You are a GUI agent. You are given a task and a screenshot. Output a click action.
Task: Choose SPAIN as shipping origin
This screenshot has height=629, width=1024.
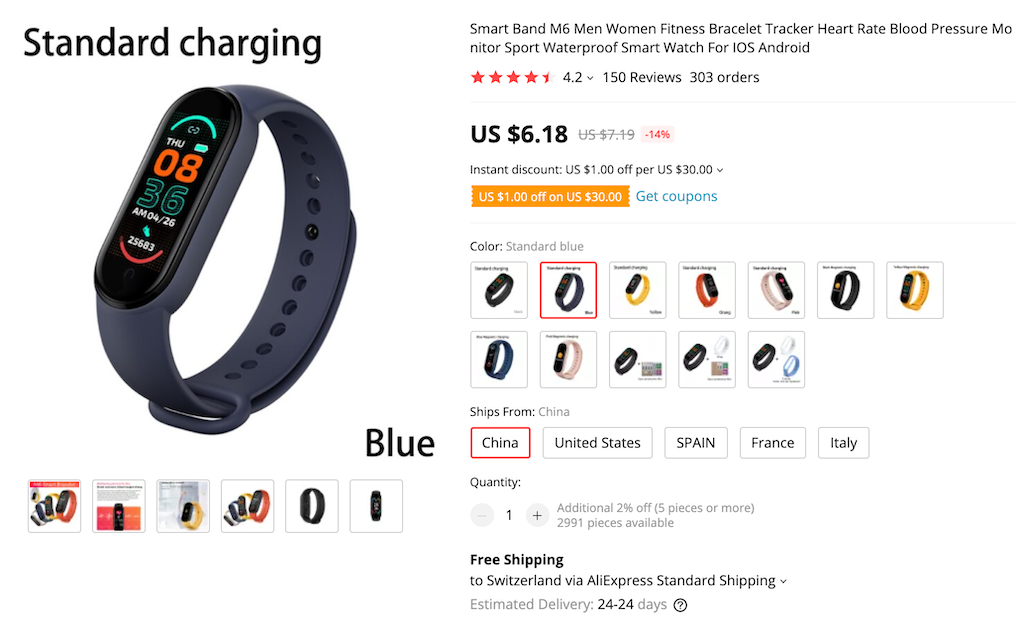pyautogui.click(x=696, y=443)
